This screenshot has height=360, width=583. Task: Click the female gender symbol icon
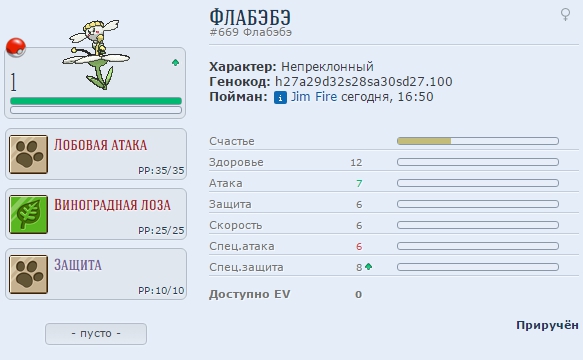click(x=565, y=15)
